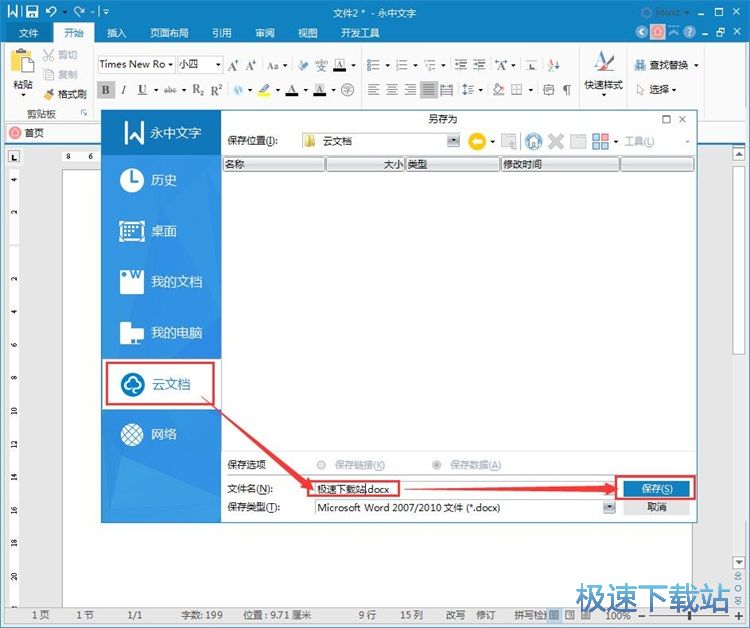Switch to the View (视图) tab

coord(308,33)
